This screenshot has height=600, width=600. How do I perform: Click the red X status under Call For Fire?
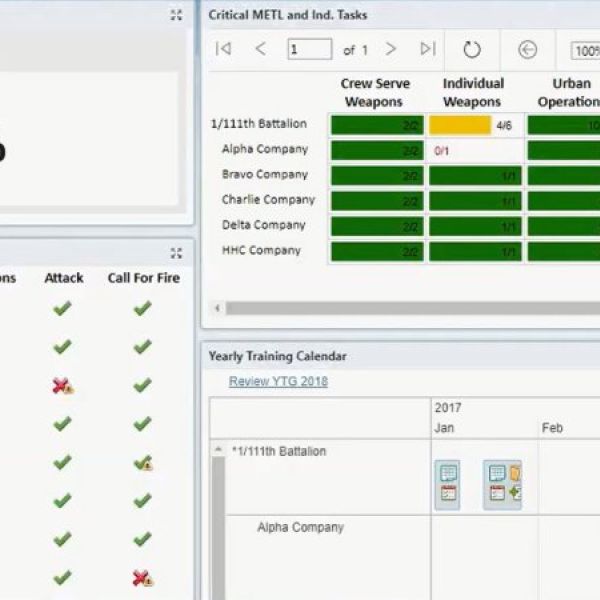143,578
